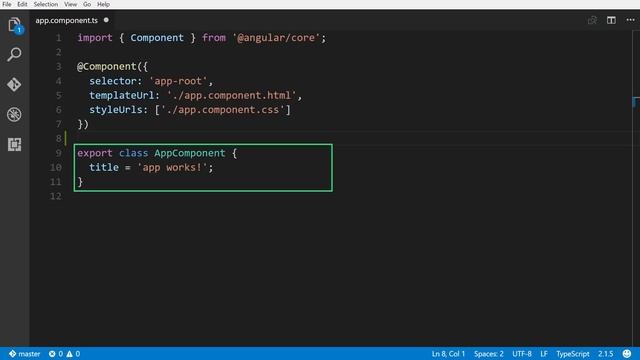Open the Source Control git view
The height and width of the screenshot is (360, 640).
point(14,84)
